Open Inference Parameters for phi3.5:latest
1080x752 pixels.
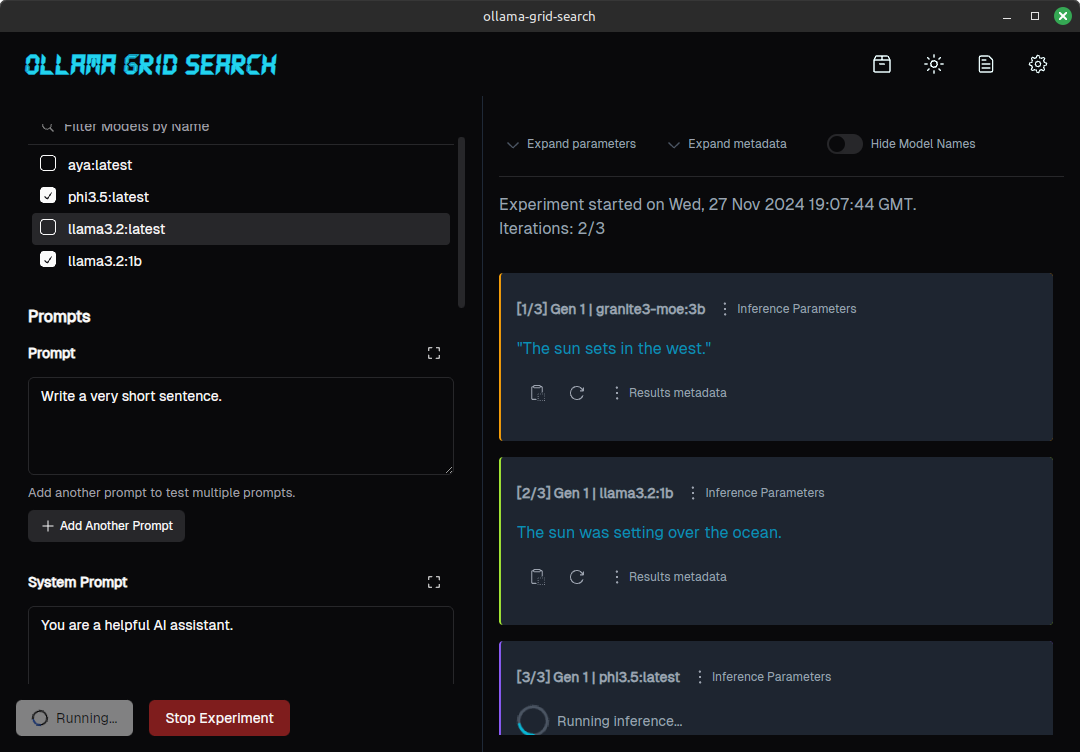pyautogui.click(x=763, y=677)
